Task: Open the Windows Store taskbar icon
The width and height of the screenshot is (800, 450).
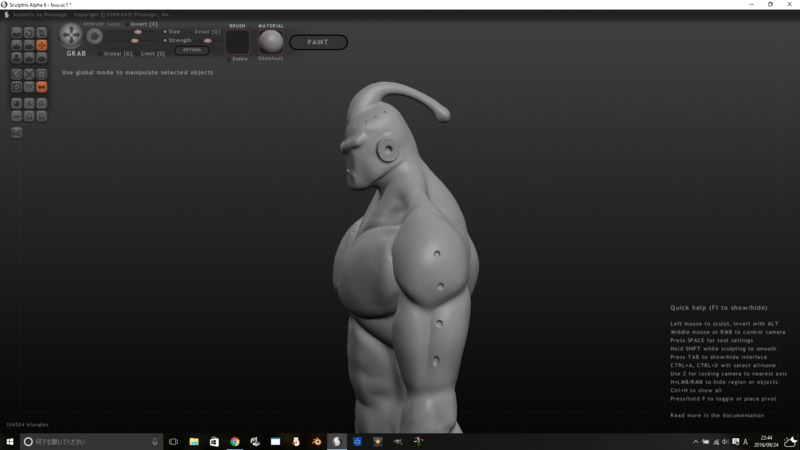Action: pos(214,442)
